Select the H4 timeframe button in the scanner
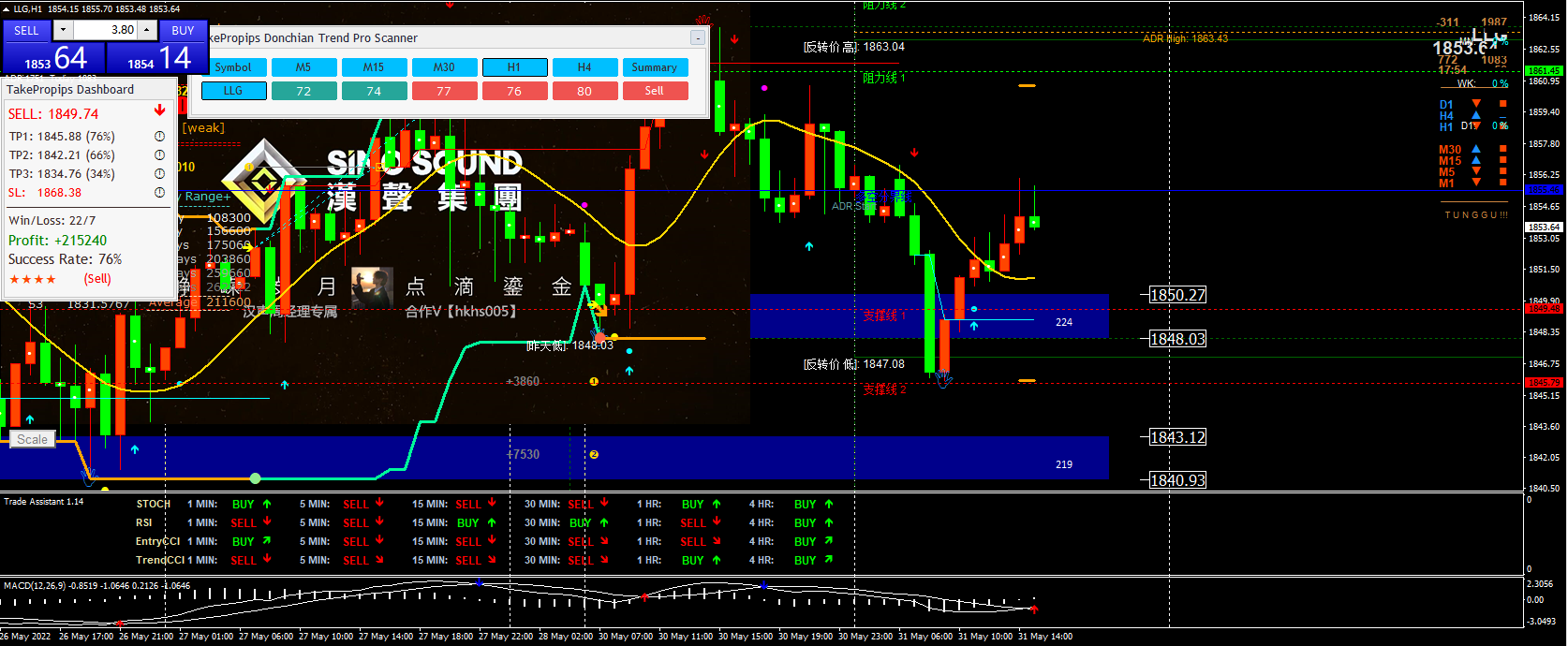Image resolution: width=1568 pixels, height=646 pixels. click(584, 67)
